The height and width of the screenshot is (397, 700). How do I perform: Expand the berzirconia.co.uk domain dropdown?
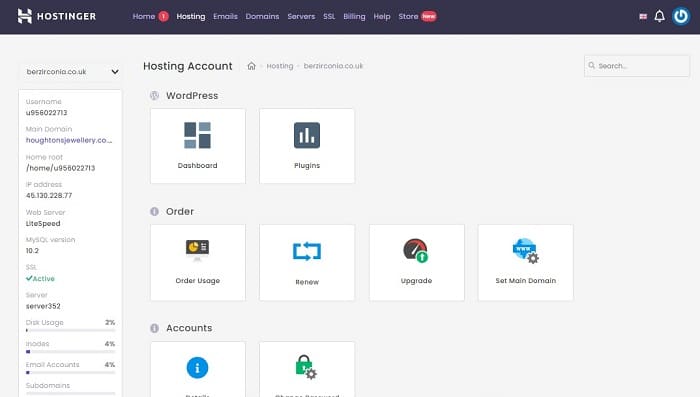71,71
